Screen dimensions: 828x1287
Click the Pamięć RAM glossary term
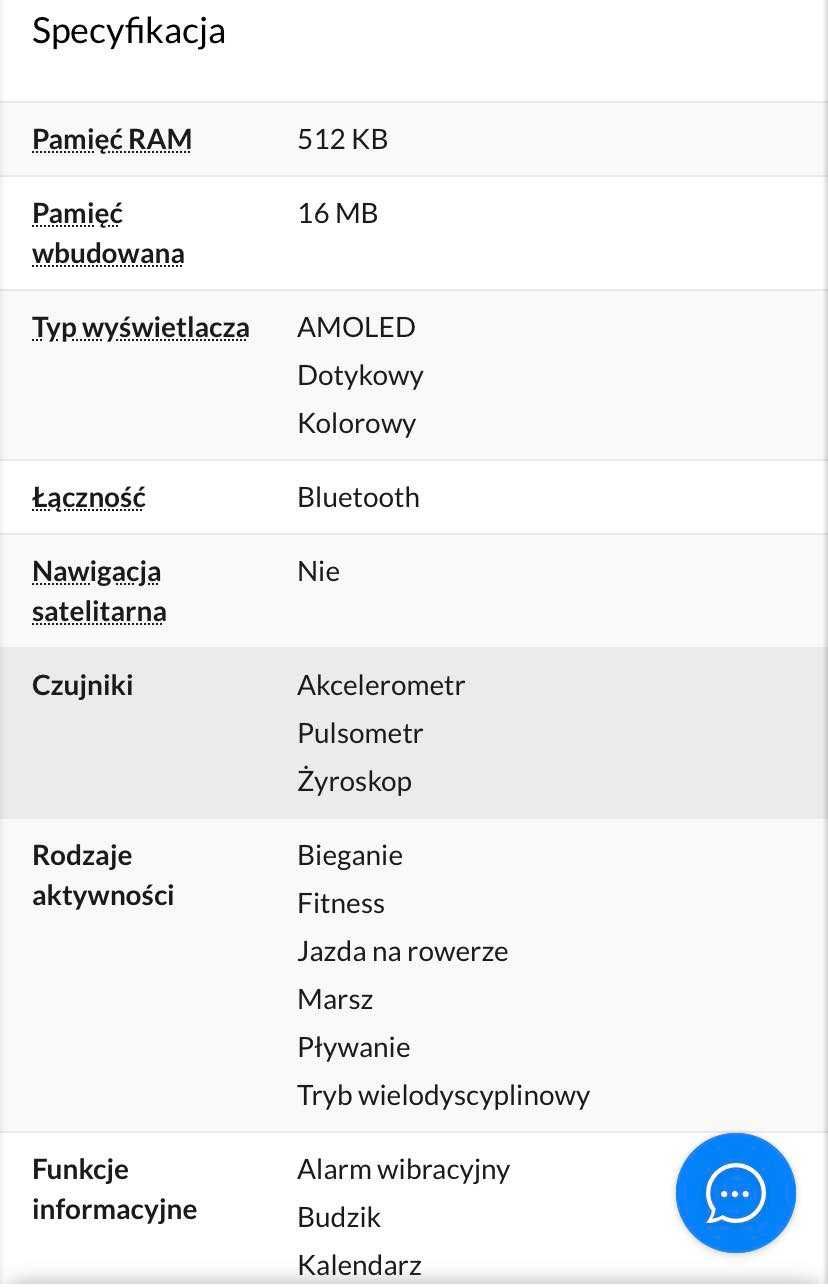click(112, 139)
